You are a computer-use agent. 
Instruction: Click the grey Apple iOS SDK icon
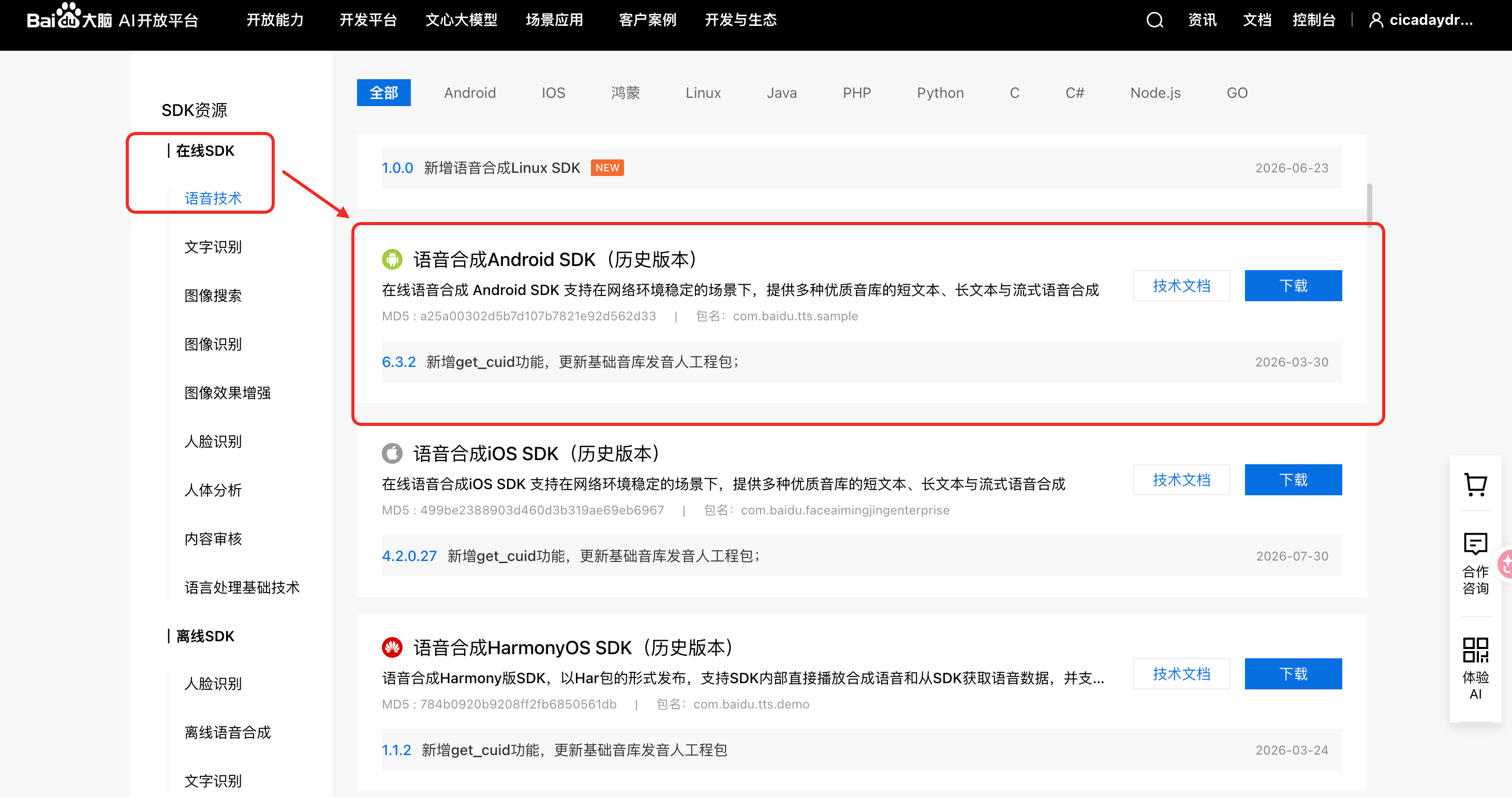[x=392, y=453]
